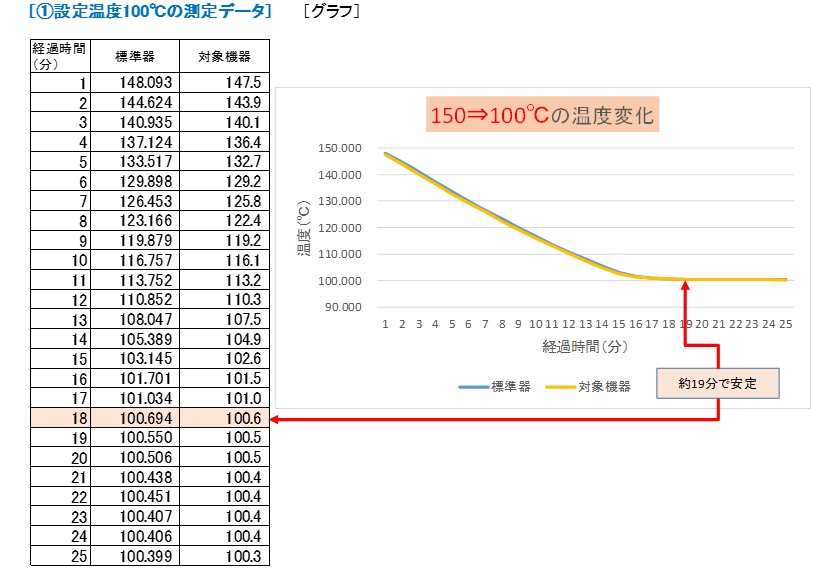Click cell value 100.550
This screenshot has height=587, width=840.
(146, 438)
